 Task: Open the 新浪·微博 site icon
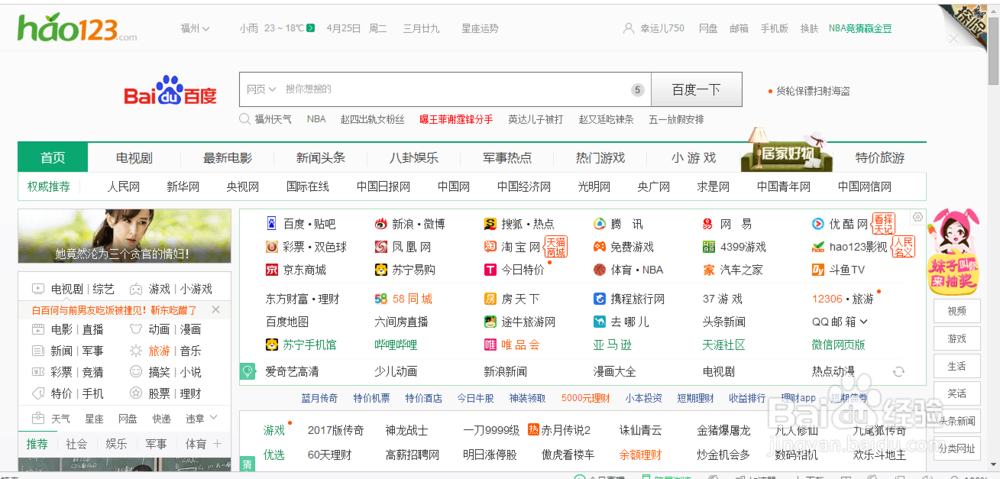[381, 224]
